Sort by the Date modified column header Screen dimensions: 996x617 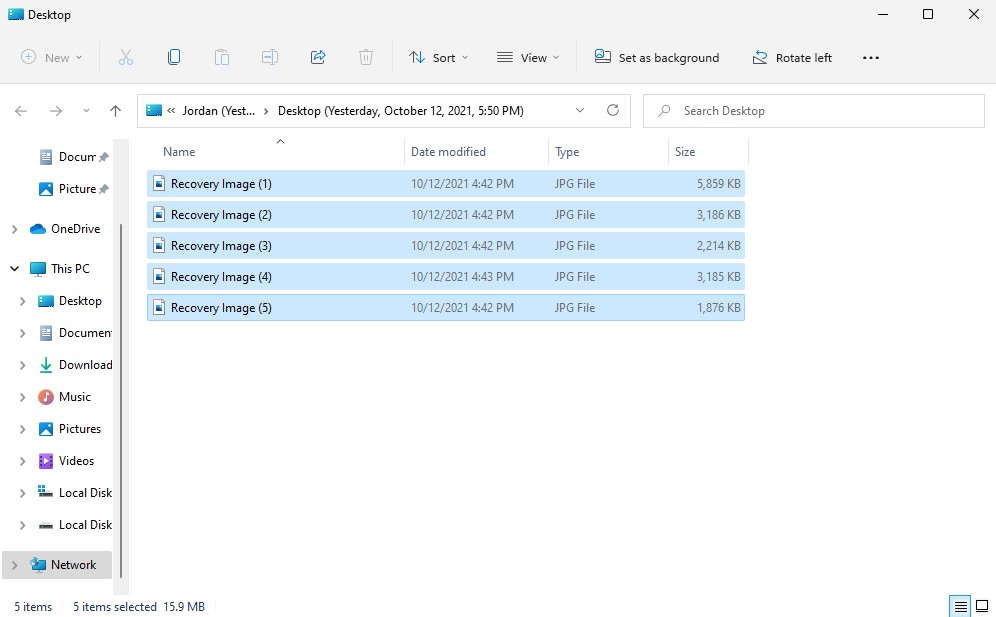tap(449, 152)
